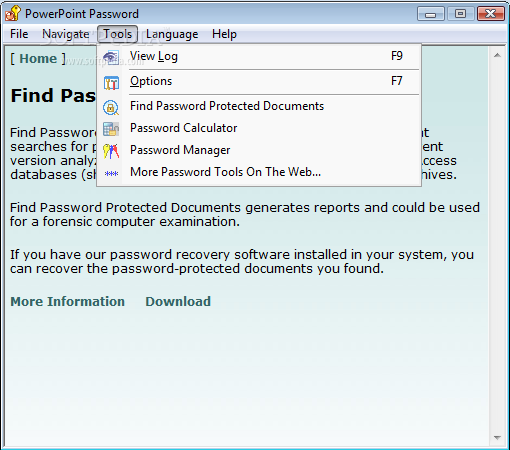This screenshot has height=450, width=510.
Task: Click the View Log eye icon
Action: [111, 57]
